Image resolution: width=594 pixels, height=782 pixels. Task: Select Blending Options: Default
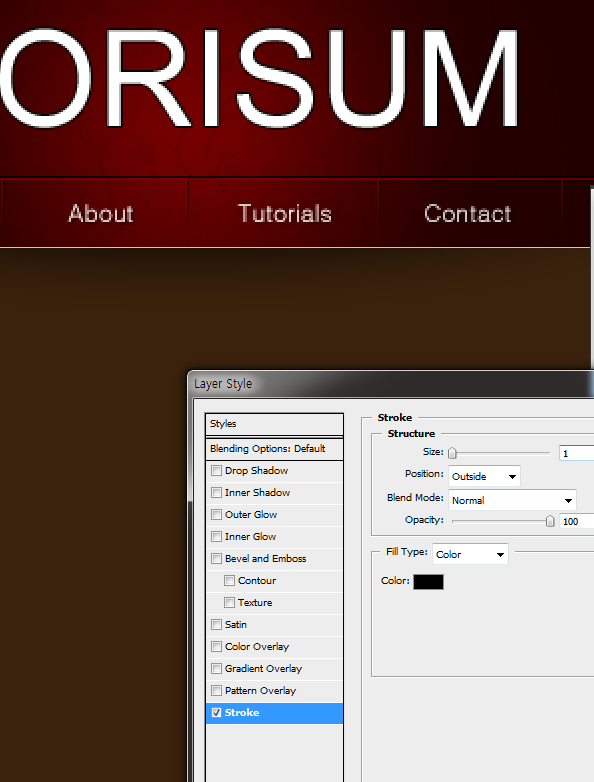click(x=274, y=449)
